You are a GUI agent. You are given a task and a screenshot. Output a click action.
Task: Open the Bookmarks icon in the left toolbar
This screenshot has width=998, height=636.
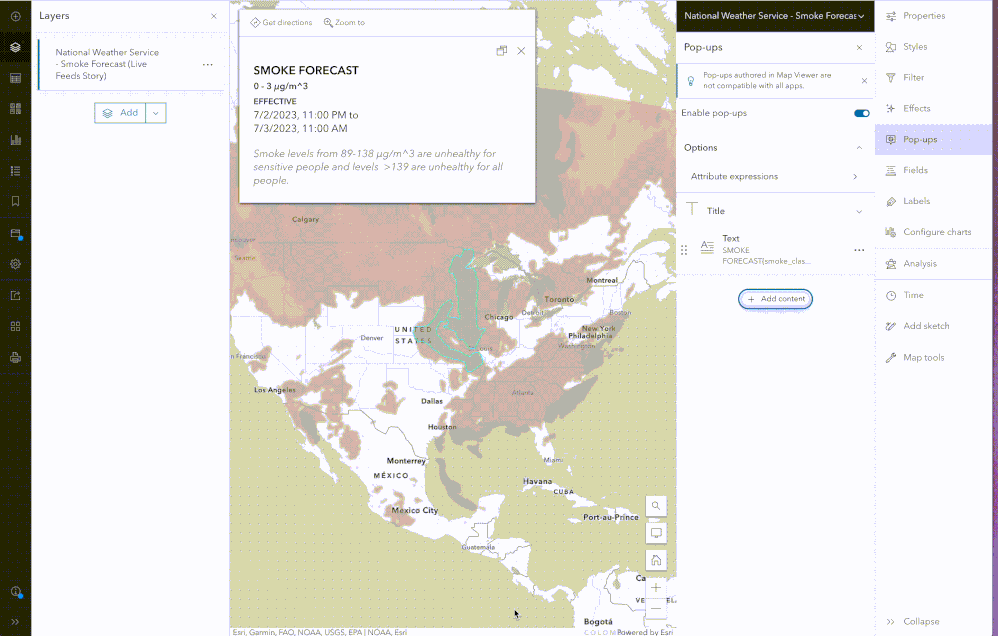(15, 201)
